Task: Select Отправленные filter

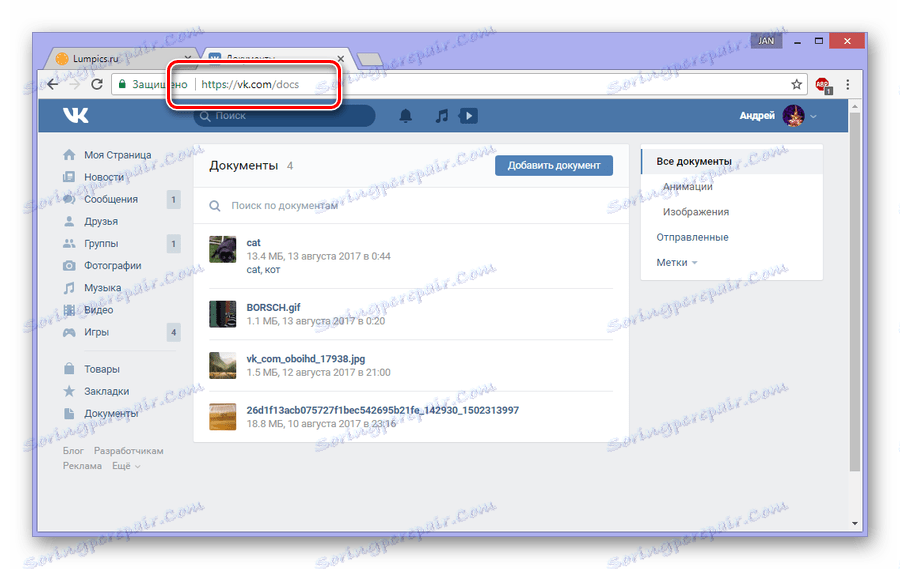Action: (692, 237)
